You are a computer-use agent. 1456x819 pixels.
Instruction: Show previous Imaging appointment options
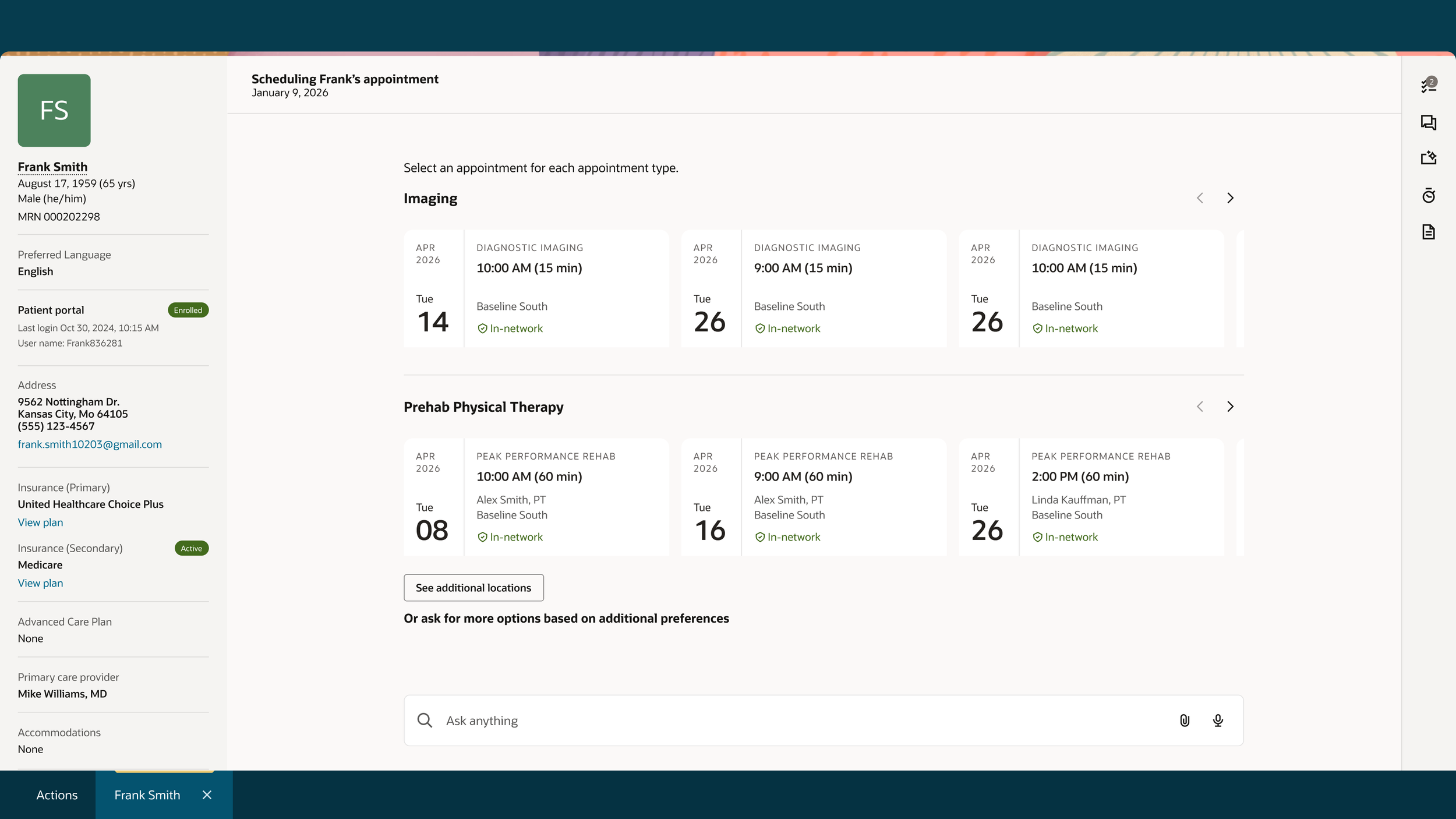click(1200, 198)
